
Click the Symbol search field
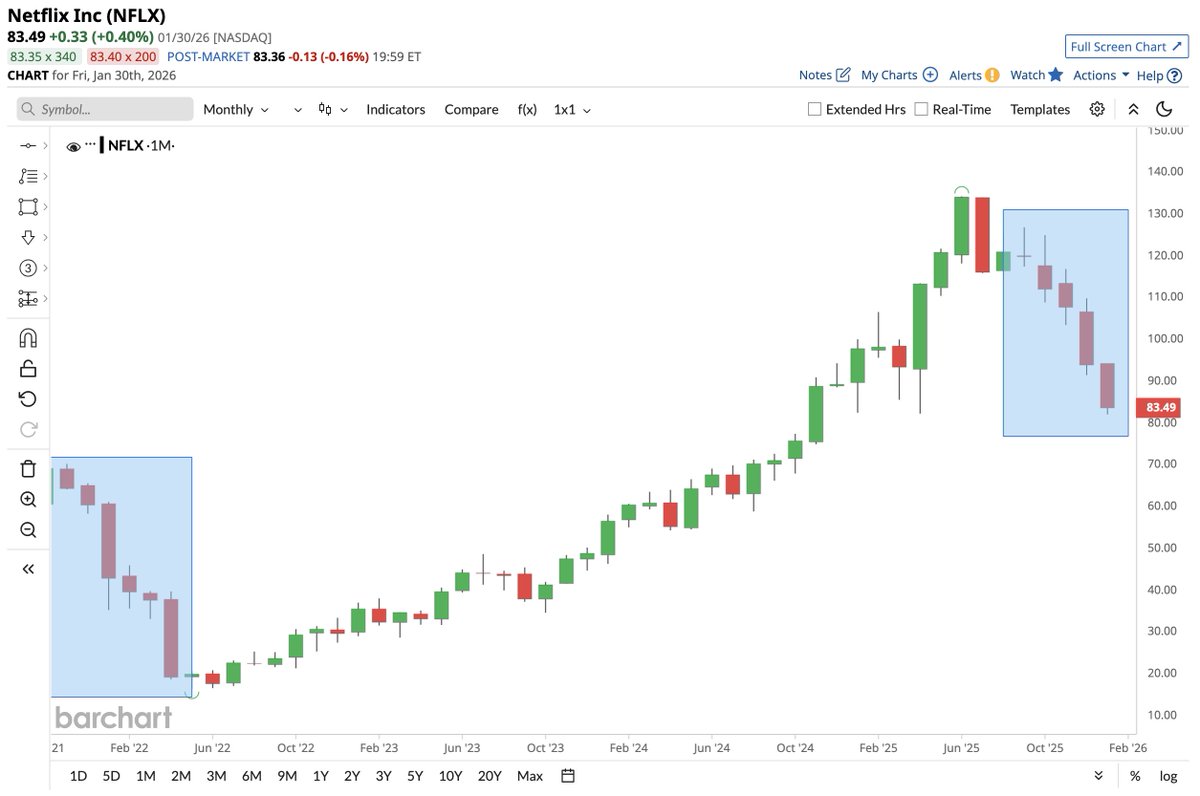click(105, 109)
